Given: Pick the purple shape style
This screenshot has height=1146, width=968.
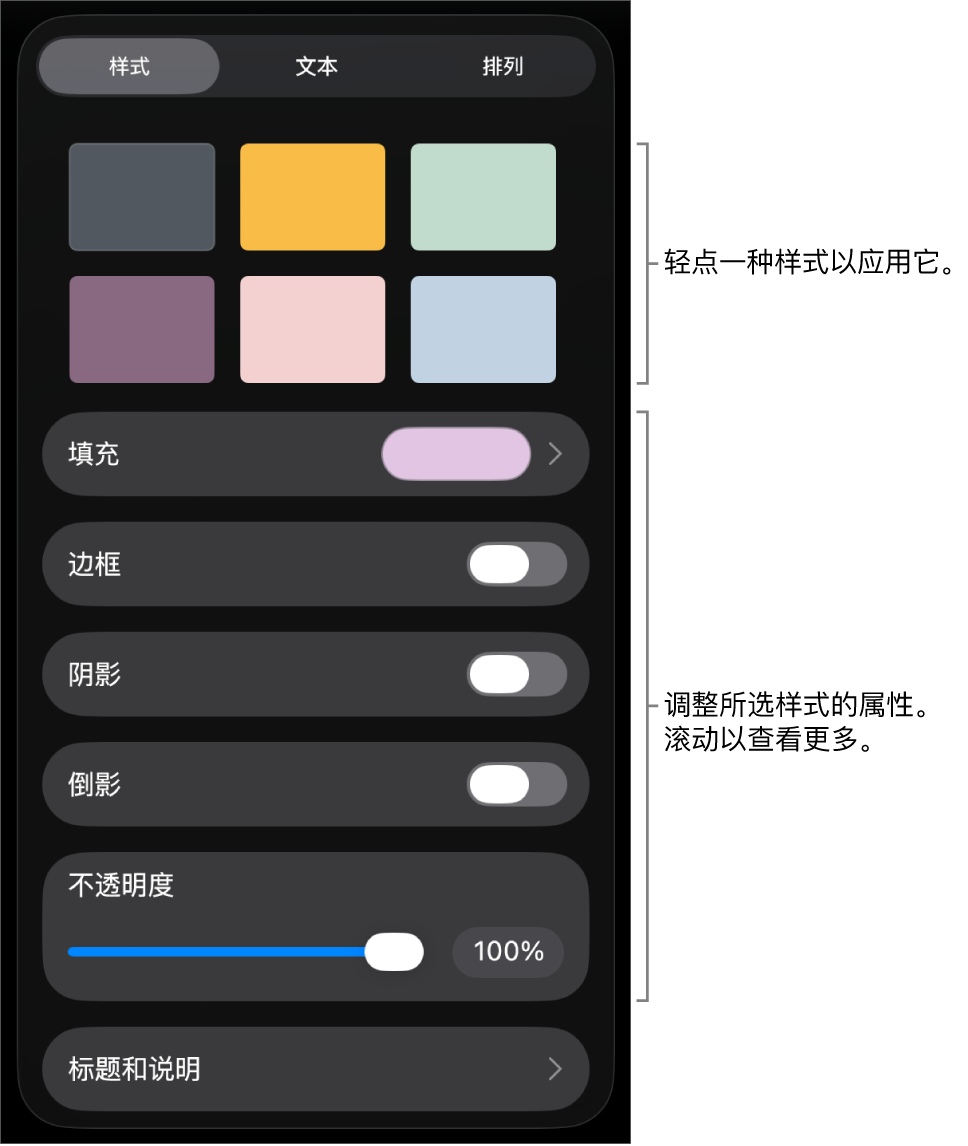Looking at the screenshot, I should click(x=142, y=329).
